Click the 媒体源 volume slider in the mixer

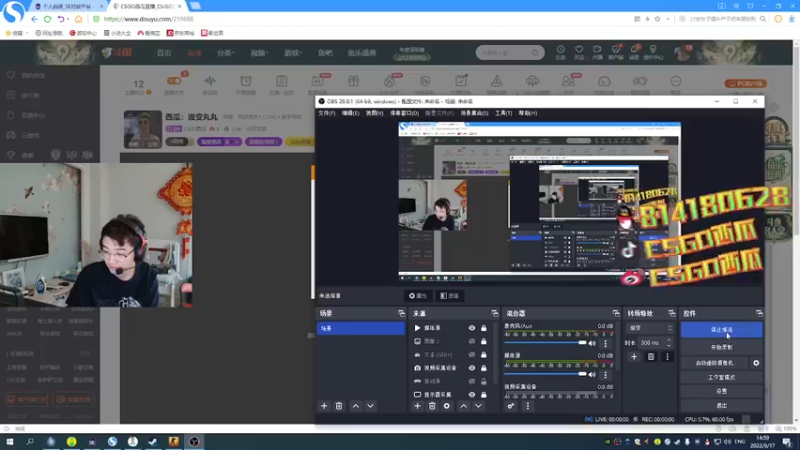click(545, 374)
